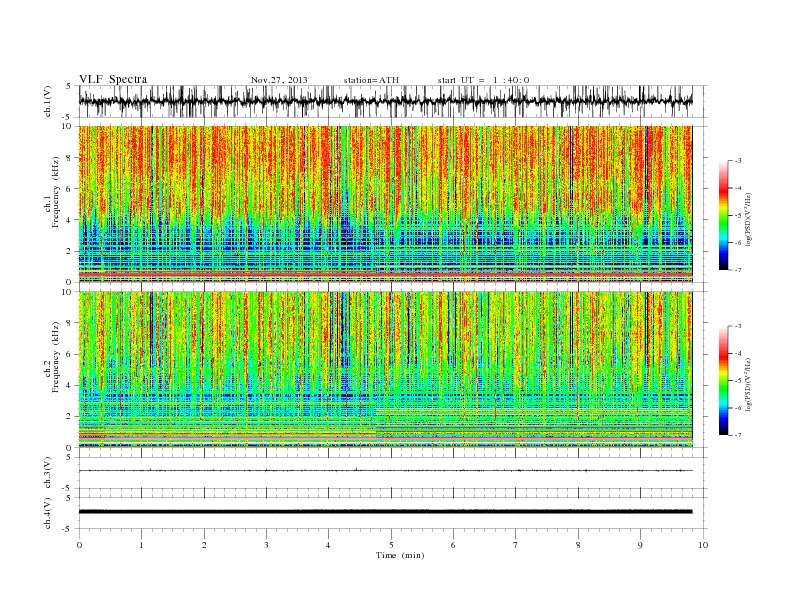Screen dimensions: 792x612
Task: Click ch.1 spectrogram frequency tick "2"
Action: (x=70, y=251)
